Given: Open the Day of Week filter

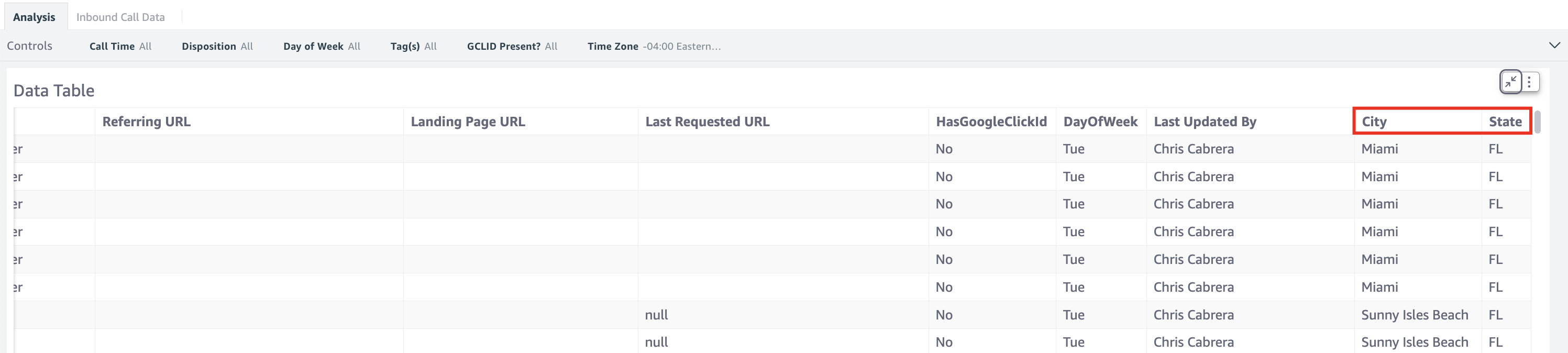Looking at the screenshot, I should pyautogui.click(x=322, y=46).
